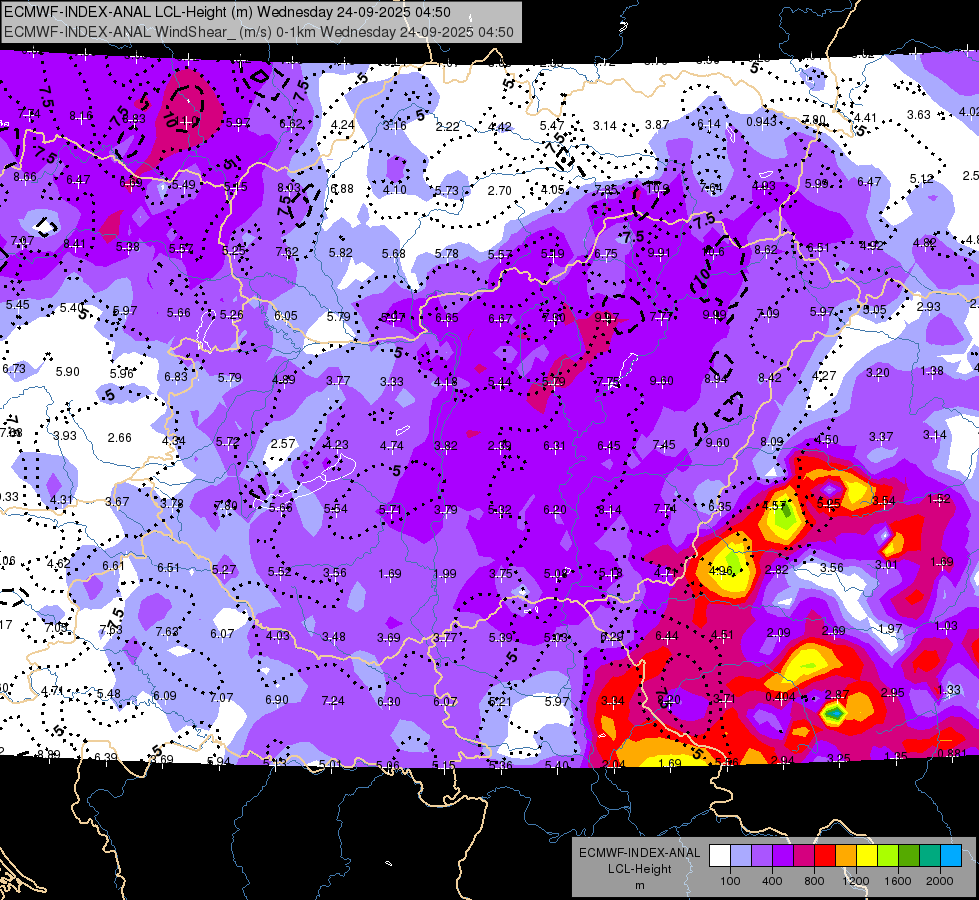Click 'LCL-Height' text in the legend

[x=639, y=869]
